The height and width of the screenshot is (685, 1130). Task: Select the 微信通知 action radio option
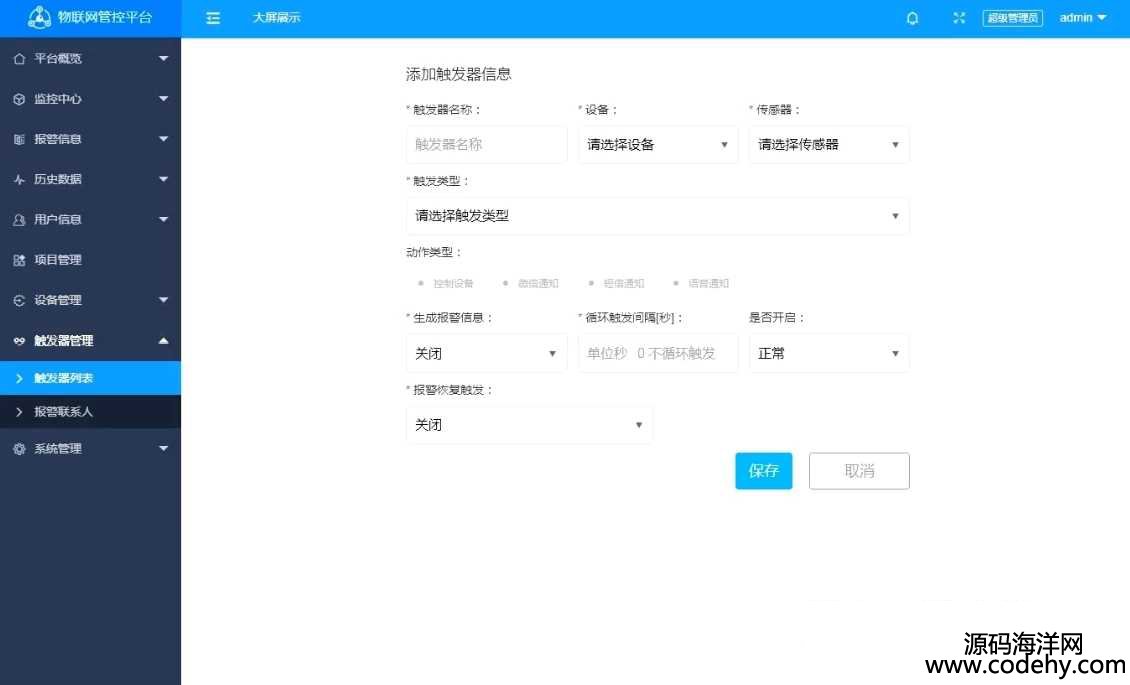click(531, 284)
